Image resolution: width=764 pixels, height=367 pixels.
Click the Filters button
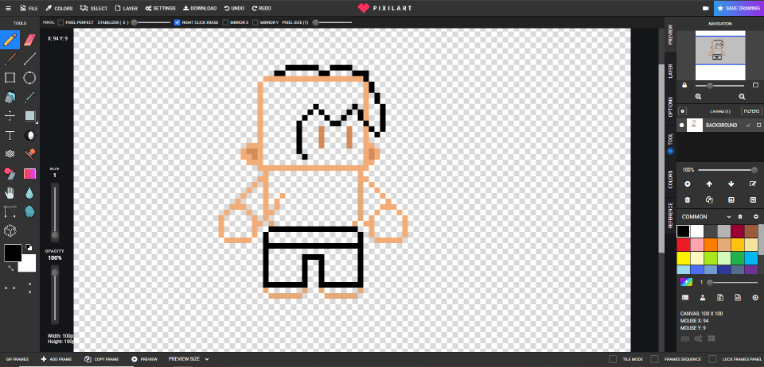(x=751, y=111)
